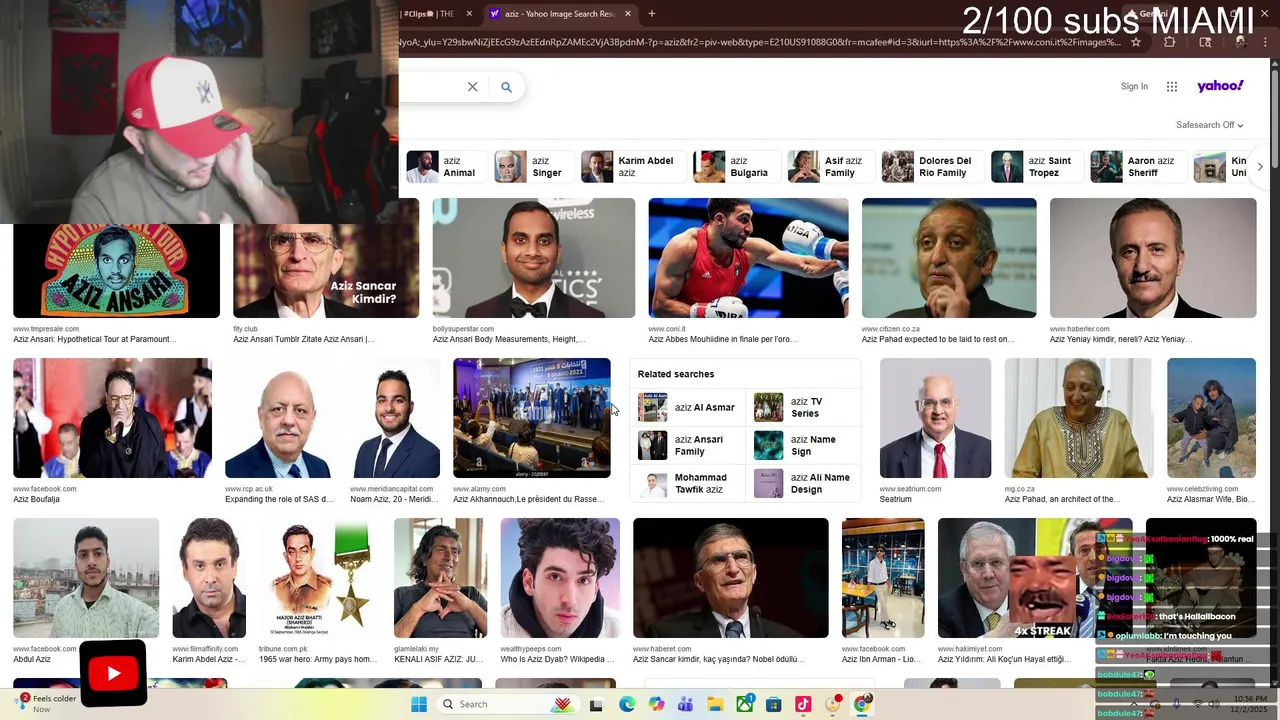Open the Aziz Boufalja facebook image

tap(112, 418)
